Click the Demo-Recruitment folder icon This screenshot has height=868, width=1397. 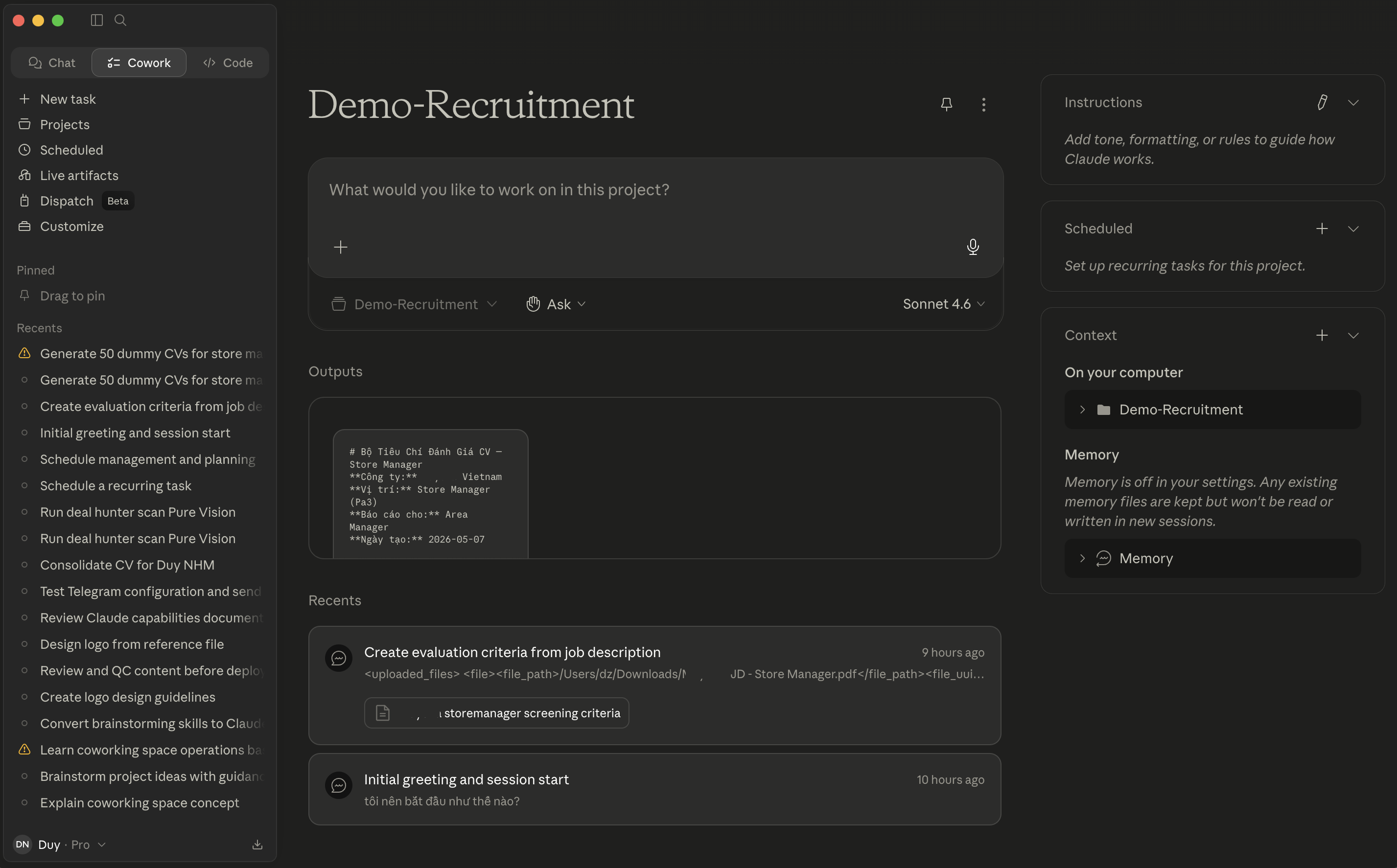1103,410
